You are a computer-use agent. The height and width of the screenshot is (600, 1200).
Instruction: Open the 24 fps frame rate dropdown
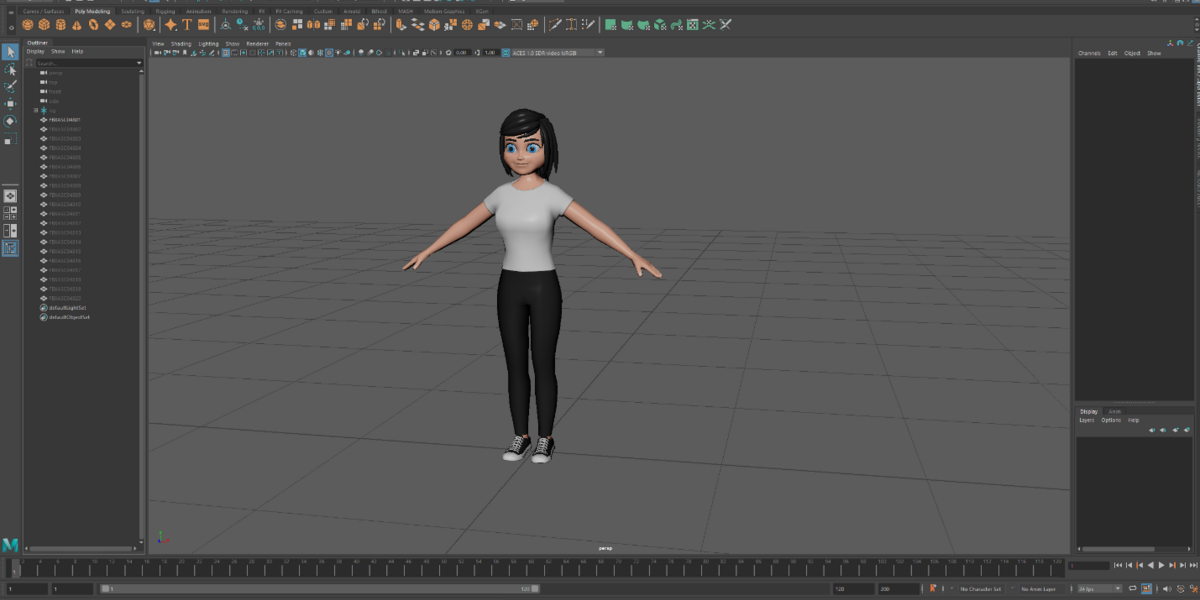1102,589
